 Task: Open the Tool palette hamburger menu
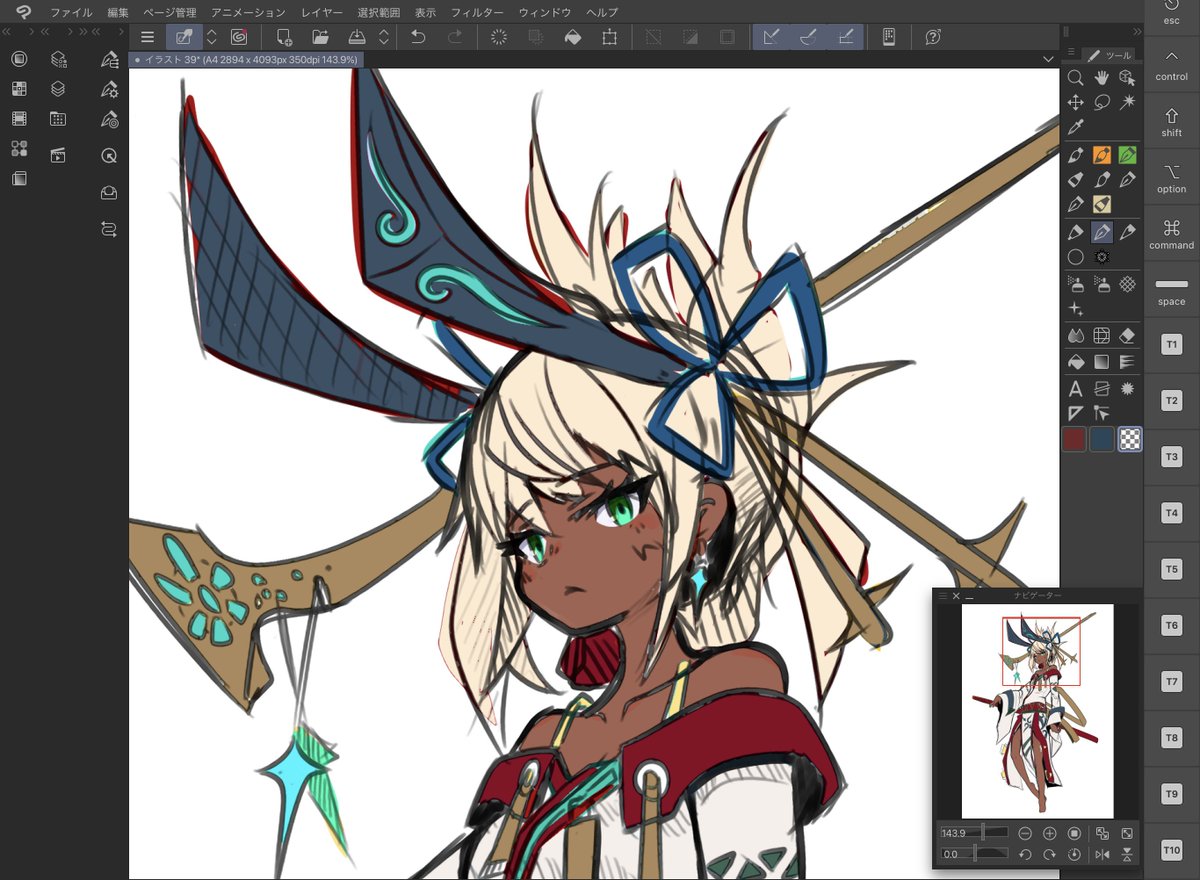point(1072,52)
